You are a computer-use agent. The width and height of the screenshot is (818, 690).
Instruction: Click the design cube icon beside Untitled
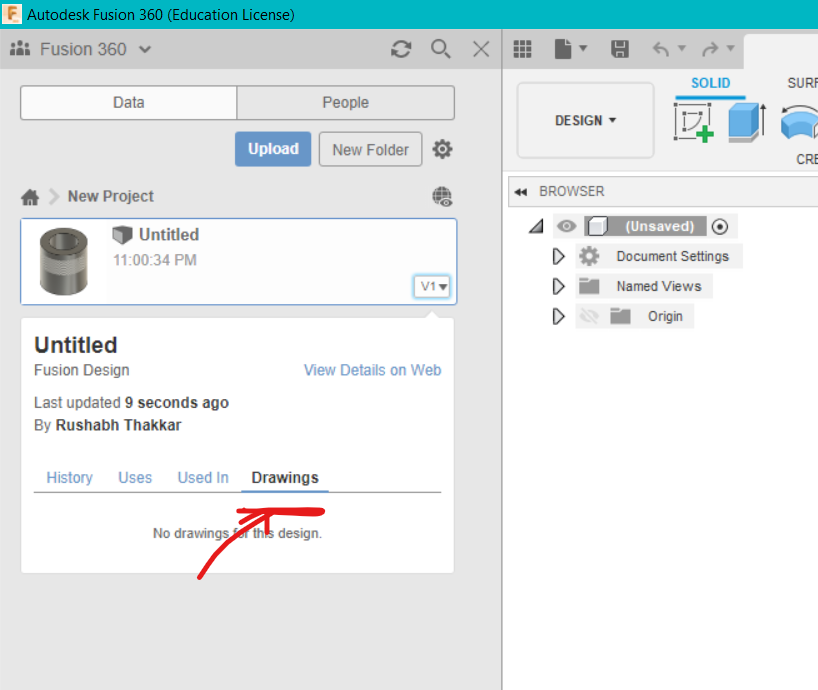point(122,235)
